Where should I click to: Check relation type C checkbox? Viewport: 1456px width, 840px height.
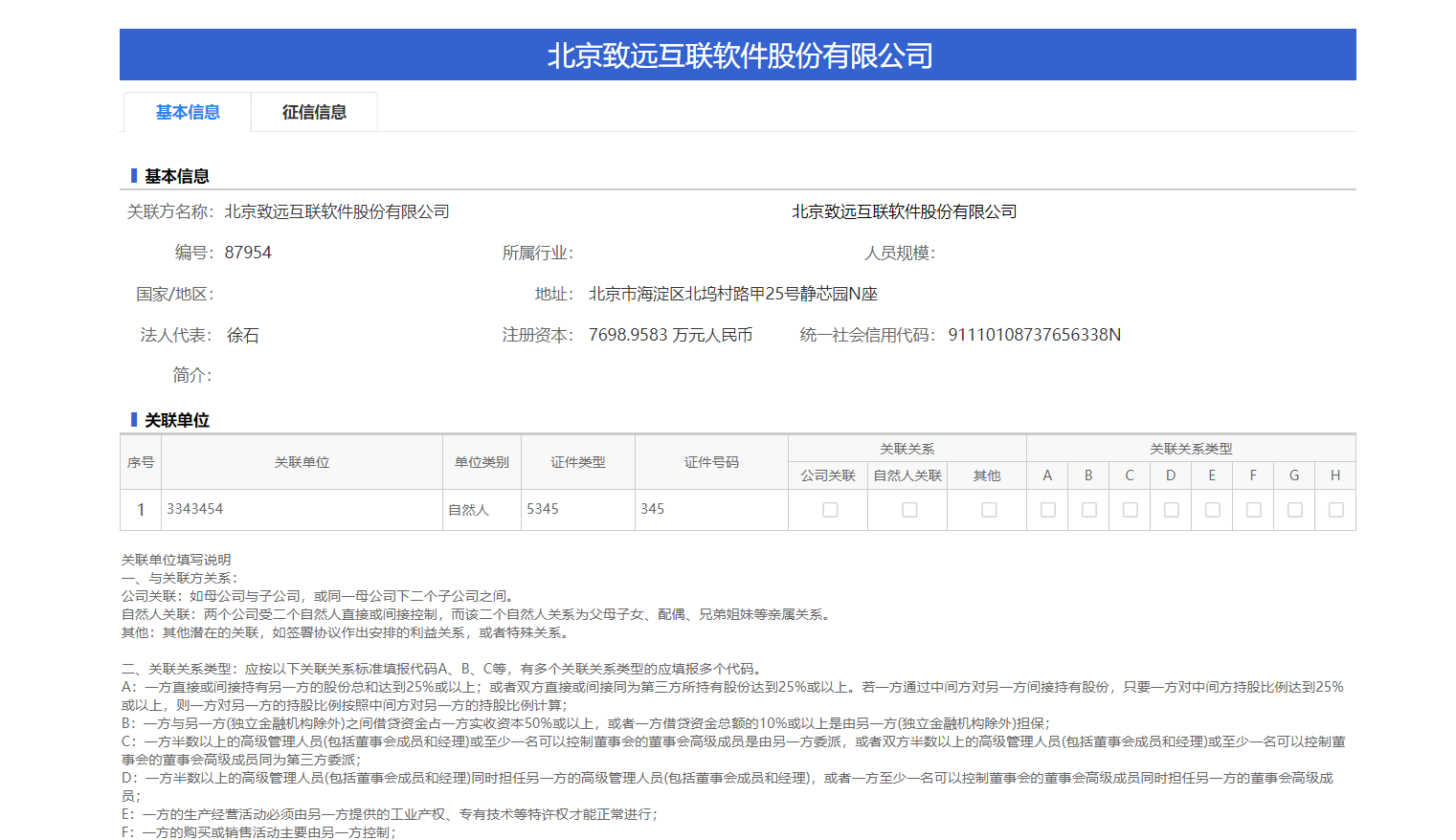coord(1131,510)
